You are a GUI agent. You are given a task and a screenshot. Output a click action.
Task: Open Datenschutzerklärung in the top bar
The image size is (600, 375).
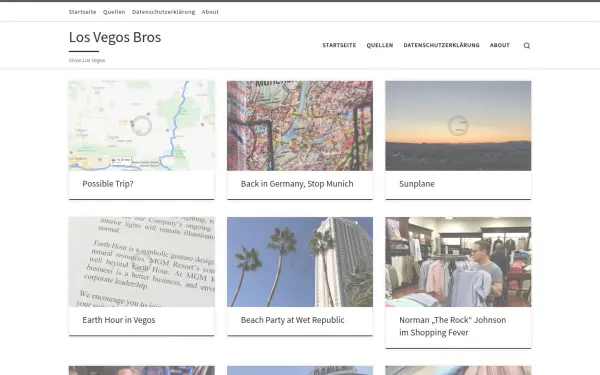coord(163,12)
